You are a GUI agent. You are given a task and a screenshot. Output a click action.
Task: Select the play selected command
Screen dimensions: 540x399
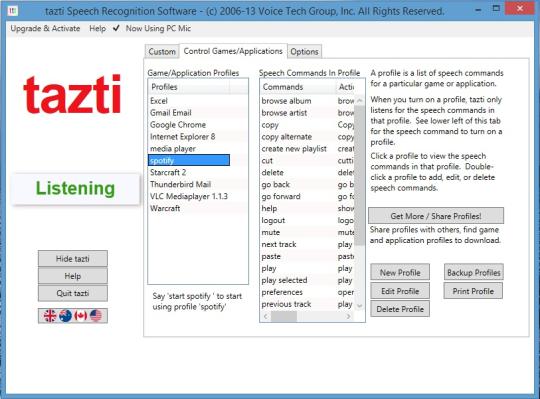point(307,280)
